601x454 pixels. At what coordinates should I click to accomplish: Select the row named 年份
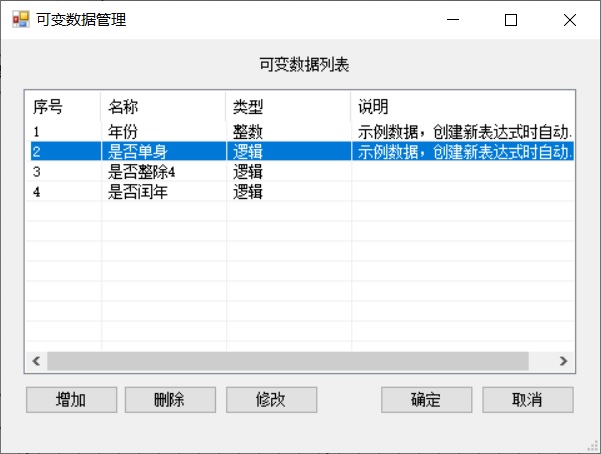(302, 132)
